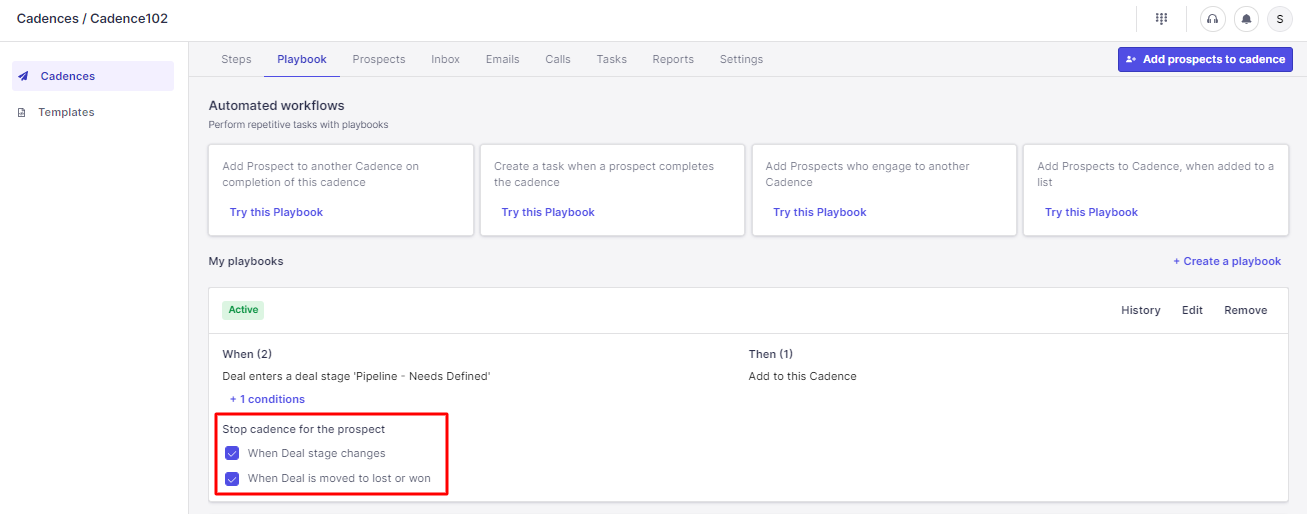The image size is (1307, 514).
Task: Click the headset support icon
Action: (x=1213, y=19)
